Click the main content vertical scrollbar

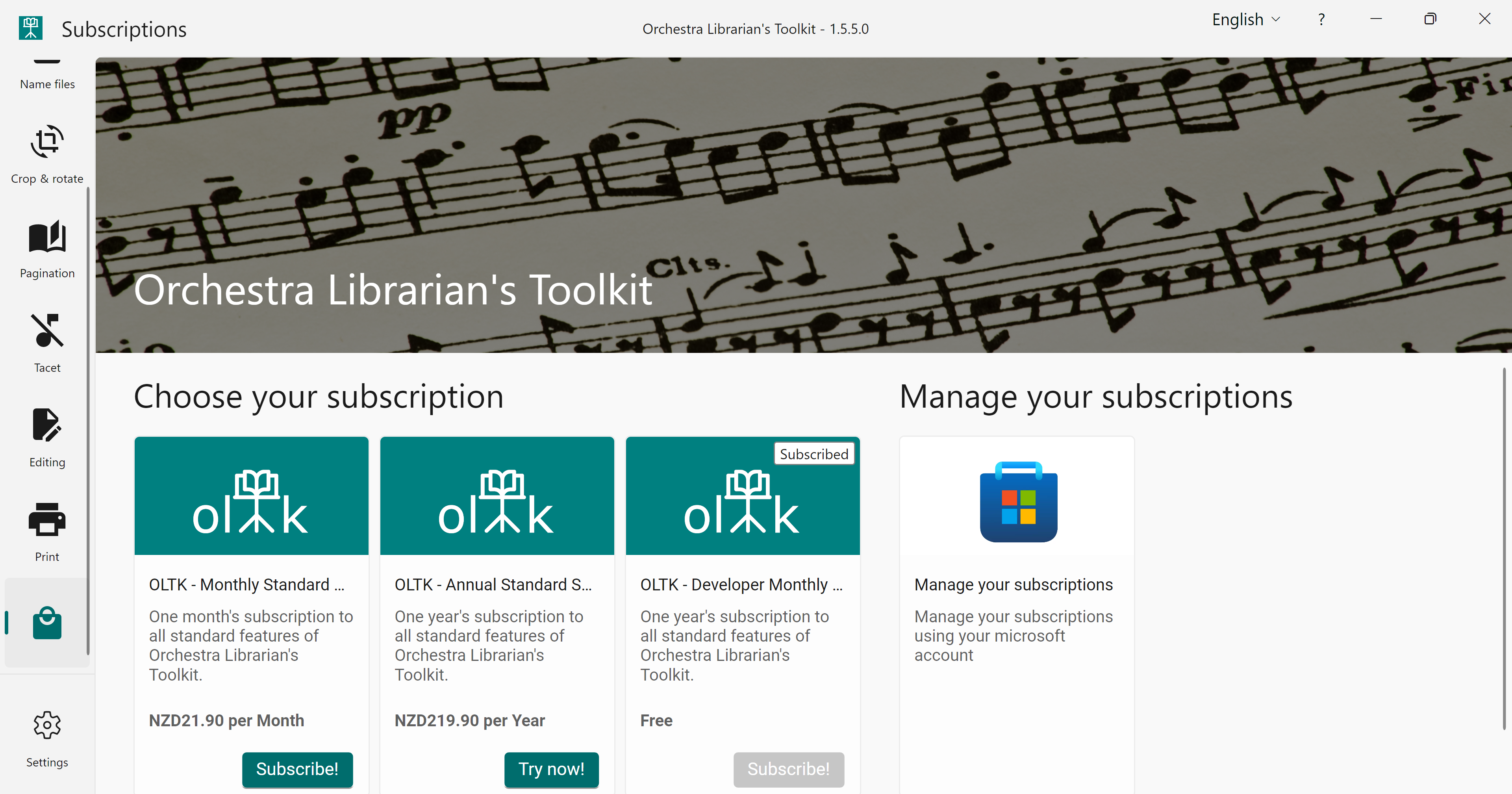1504,549
